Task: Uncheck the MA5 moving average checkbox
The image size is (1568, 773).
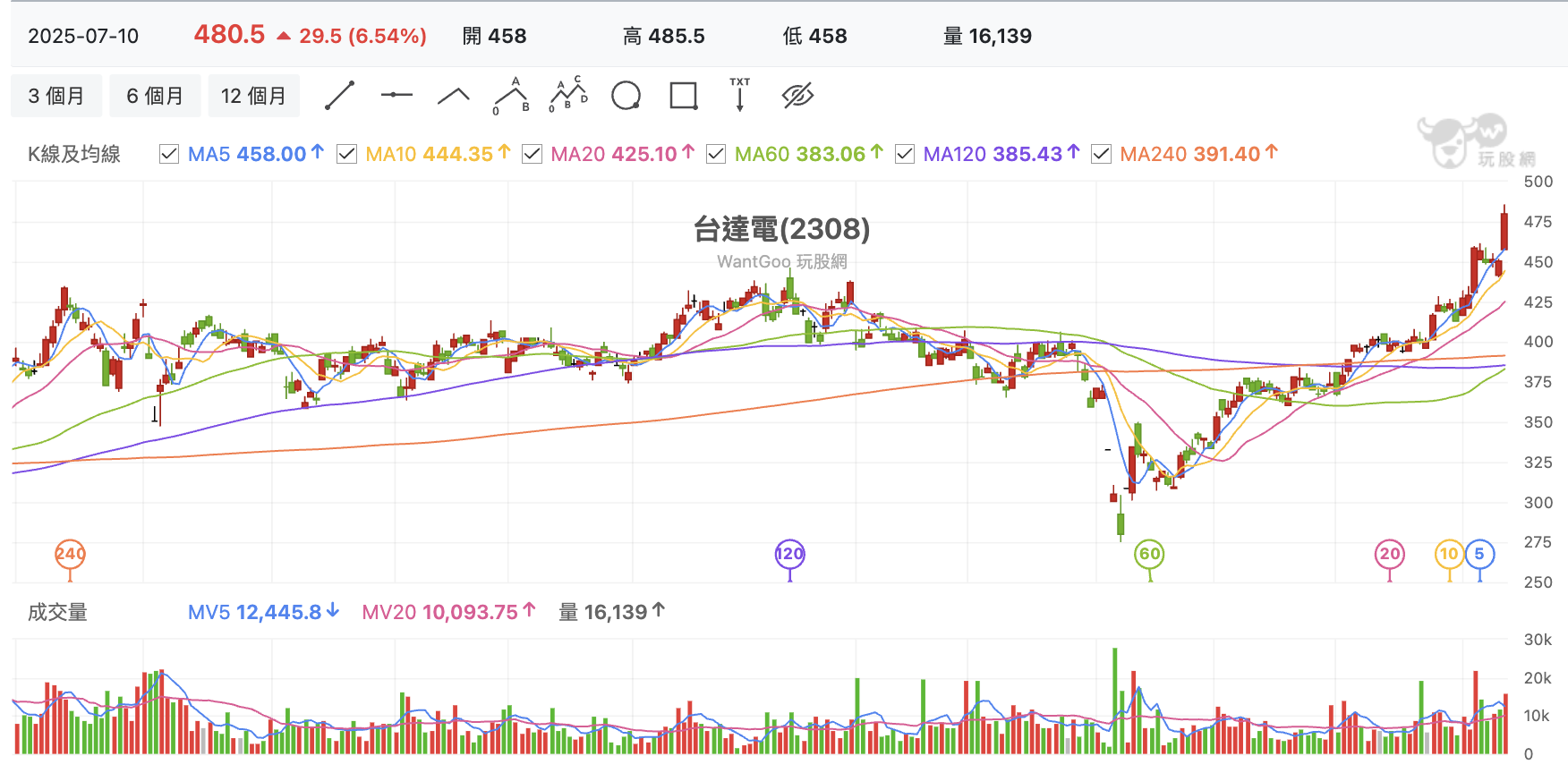Action: click(169, 154)
